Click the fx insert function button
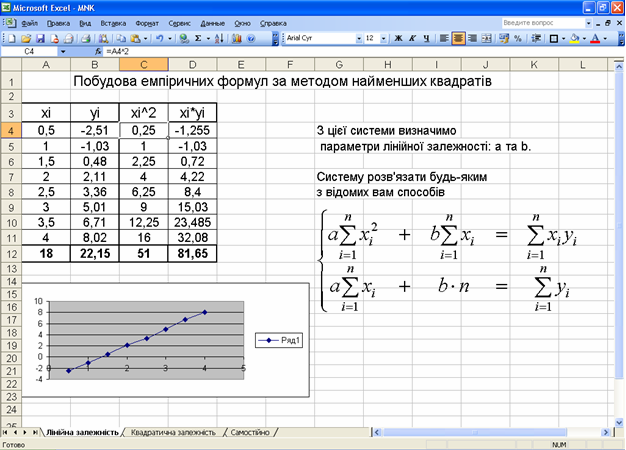 99,52
